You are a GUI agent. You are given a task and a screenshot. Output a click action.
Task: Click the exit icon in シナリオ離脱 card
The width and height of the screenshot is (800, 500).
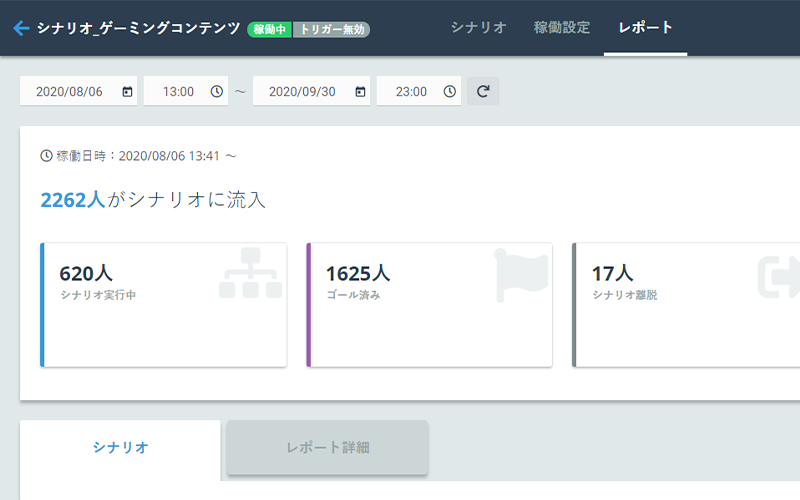click(779, 277)
